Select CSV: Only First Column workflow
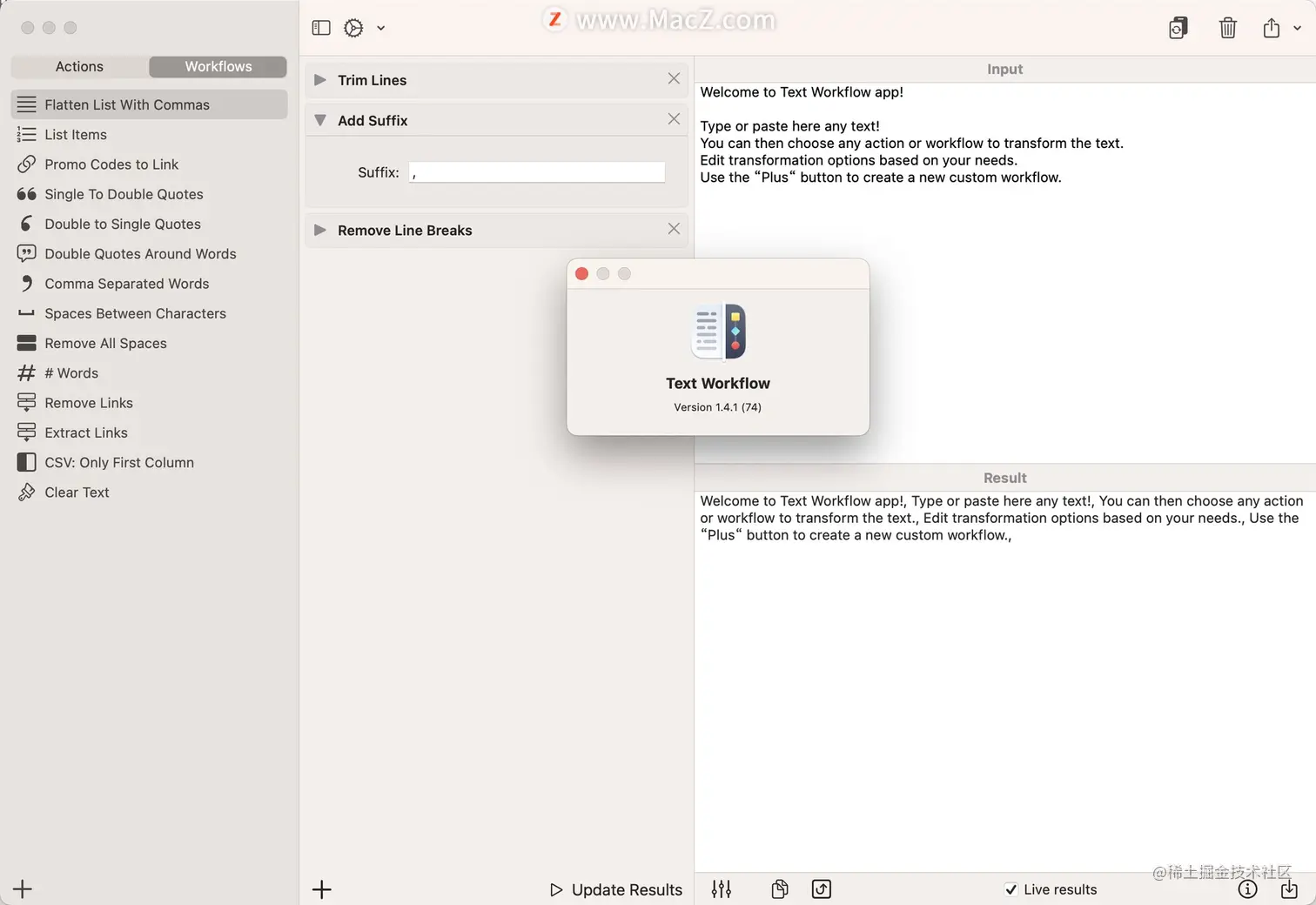The image size is (1316, 905). tap(149, 463)
